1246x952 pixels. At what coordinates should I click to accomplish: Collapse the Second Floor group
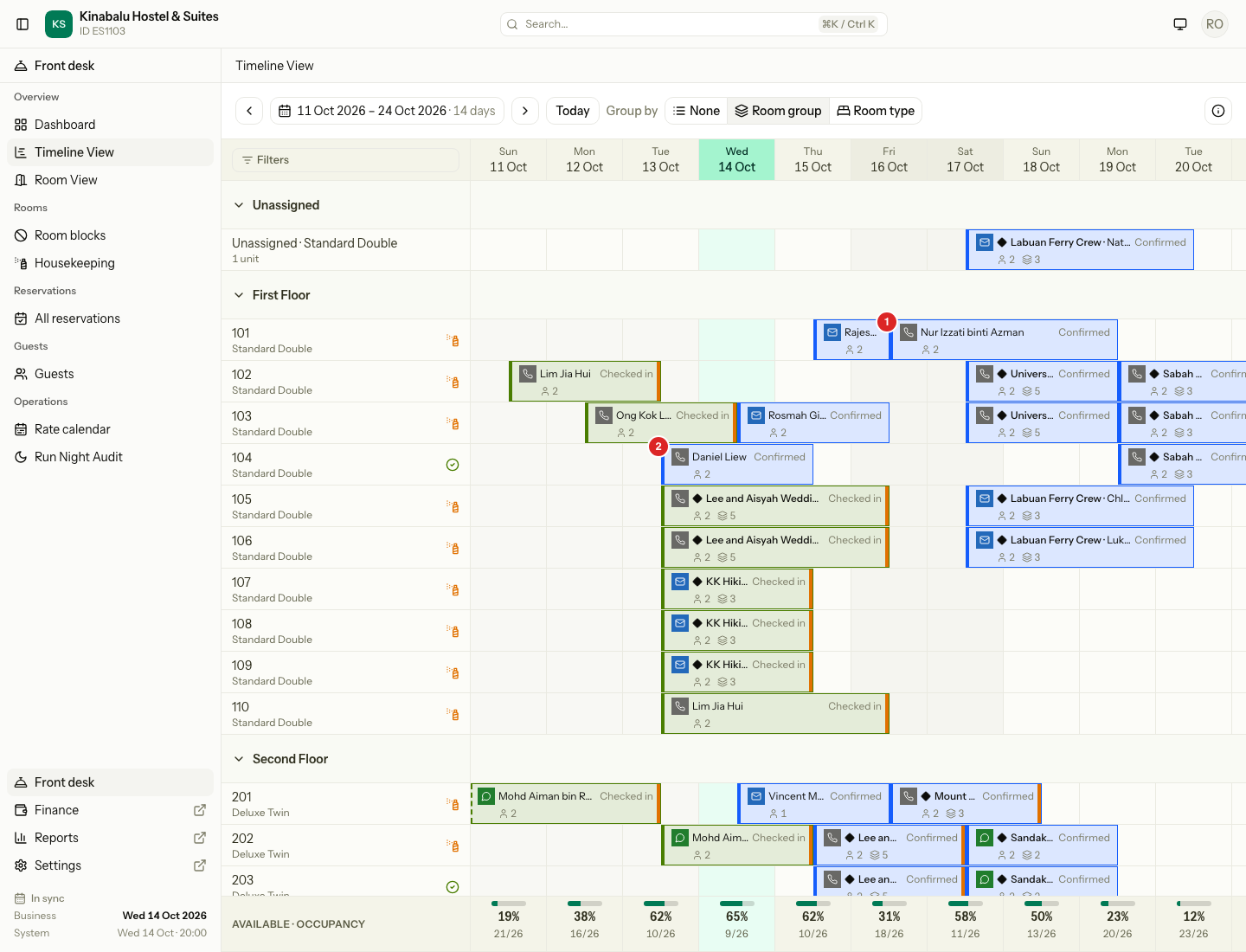point(239,759)
